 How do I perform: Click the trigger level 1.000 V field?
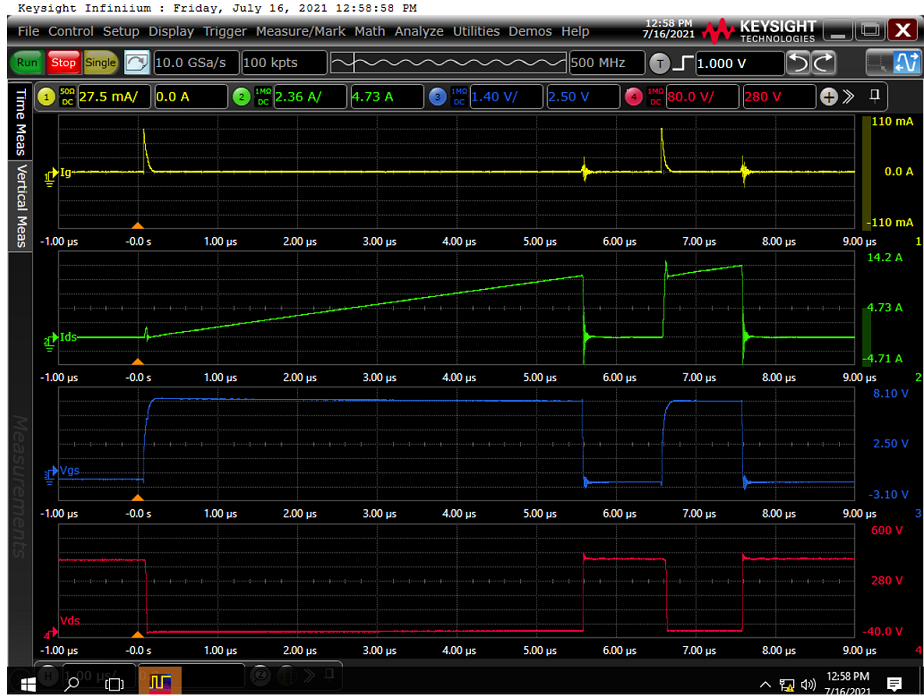[x=737, y=63]
